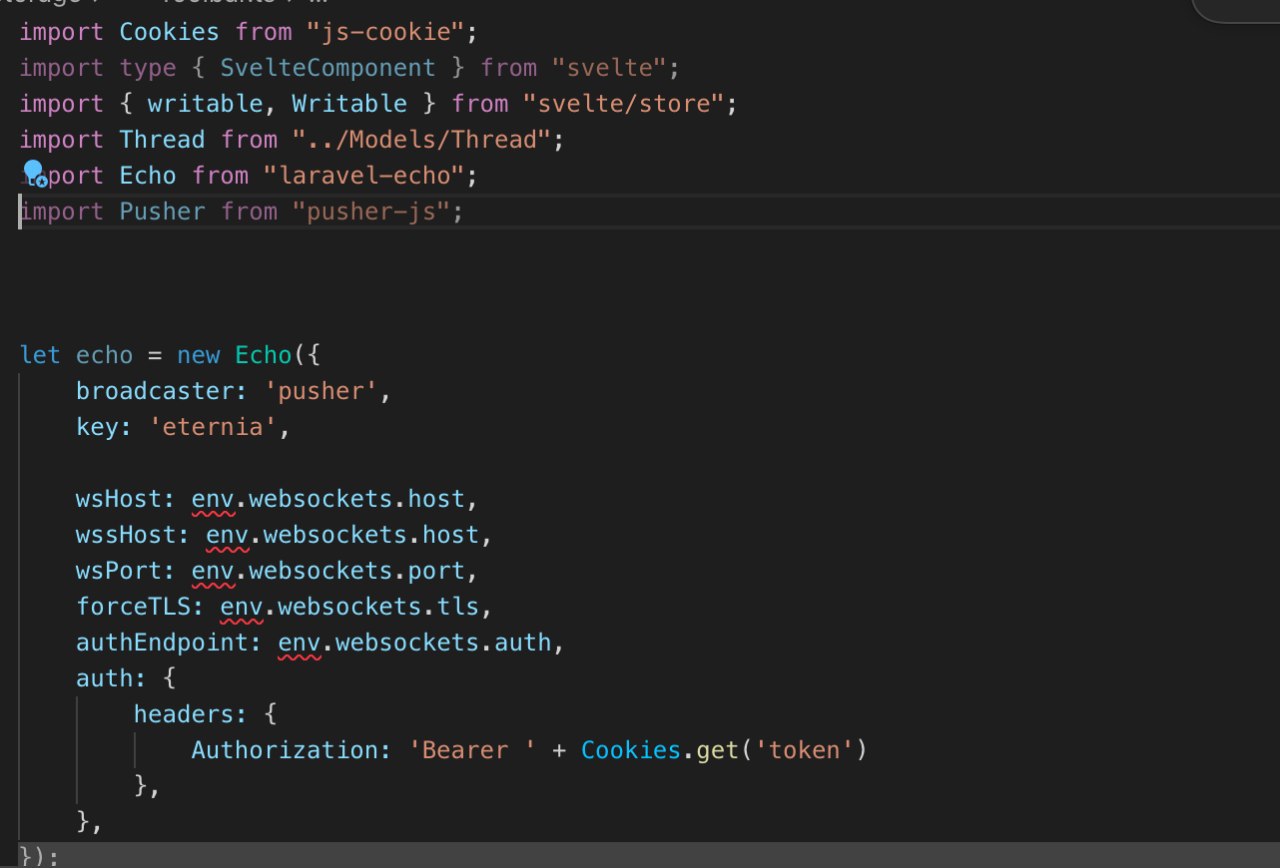
Task: Click the tls property on the forceTLS line
Action: point(458,607)
